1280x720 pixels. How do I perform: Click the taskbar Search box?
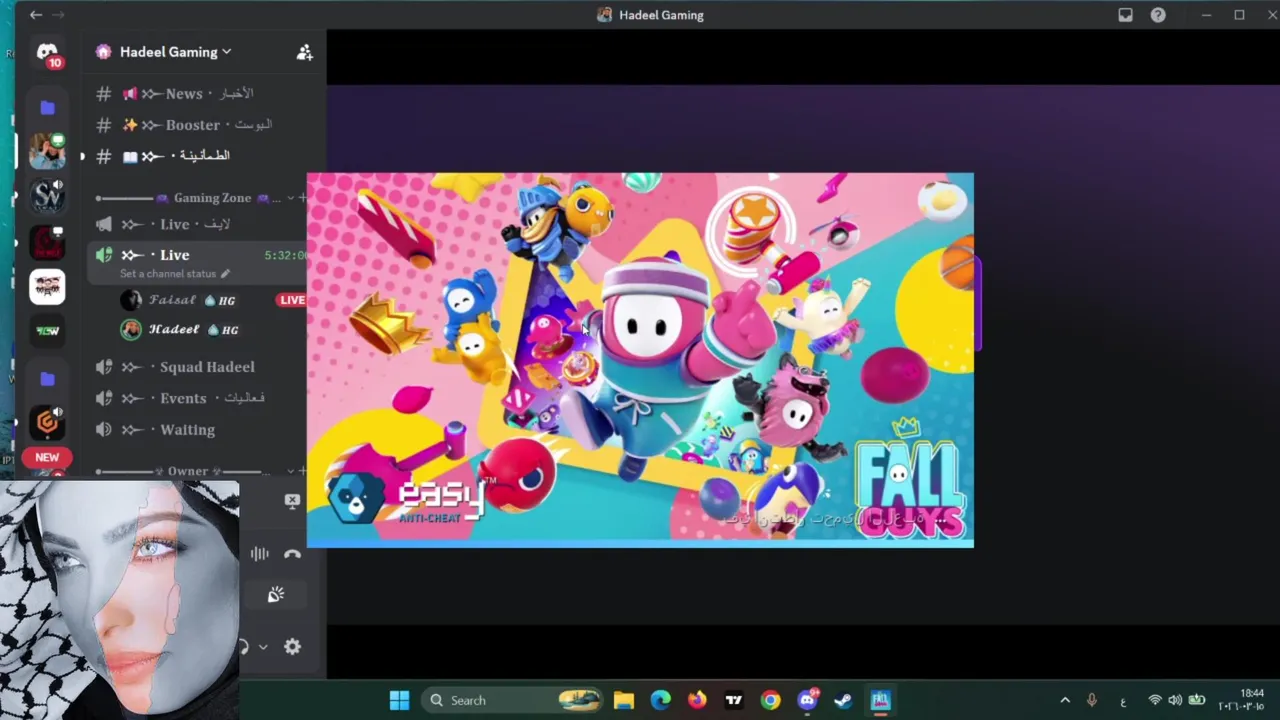click(x=514, y=700)
